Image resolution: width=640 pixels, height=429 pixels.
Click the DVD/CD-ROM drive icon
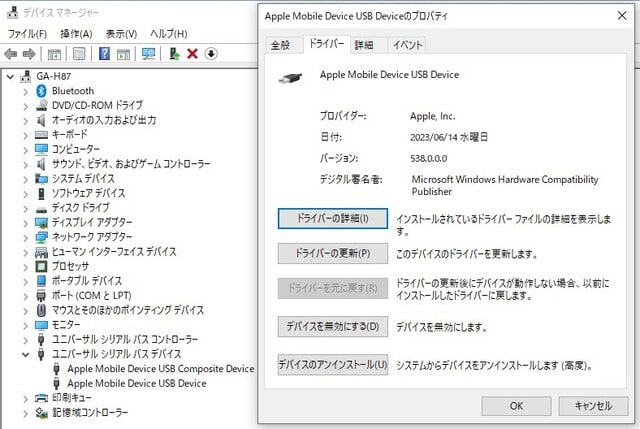41,105
